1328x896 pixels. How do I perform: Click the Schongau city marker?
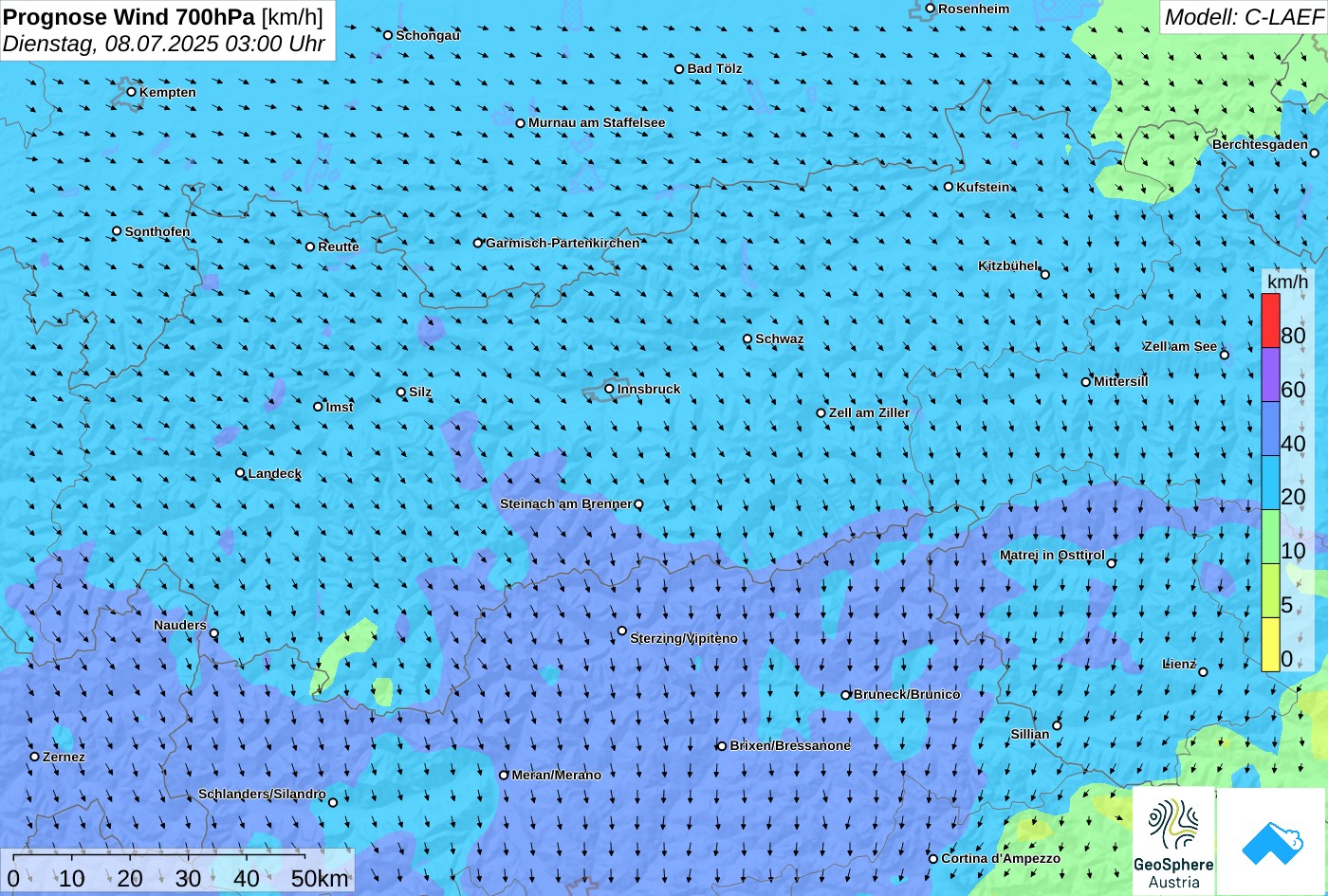(x=388, y=35)
